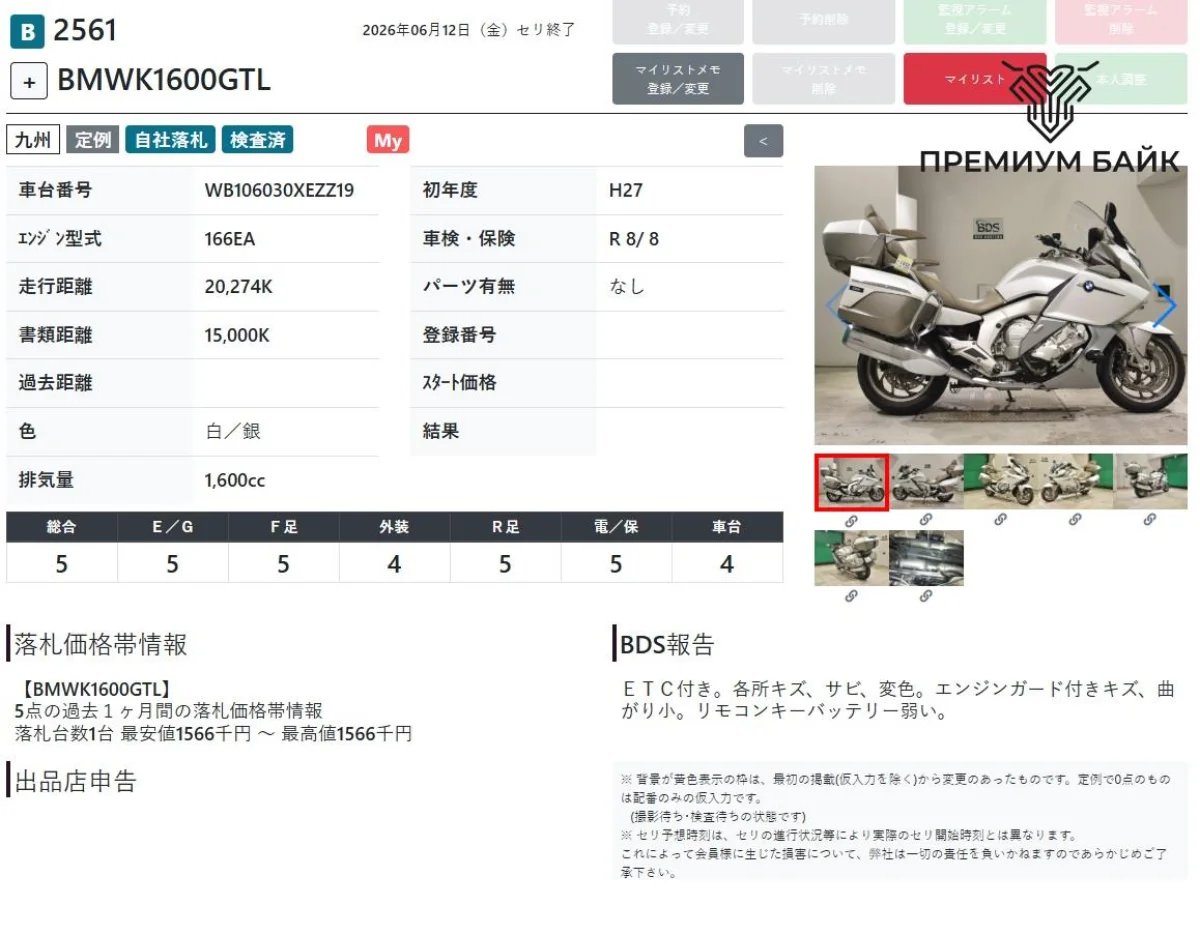Select the second-row rear view thumbnail
The height and width of the screenshot is (934, 1200).
pyautogui.click(x=851, y=558)
